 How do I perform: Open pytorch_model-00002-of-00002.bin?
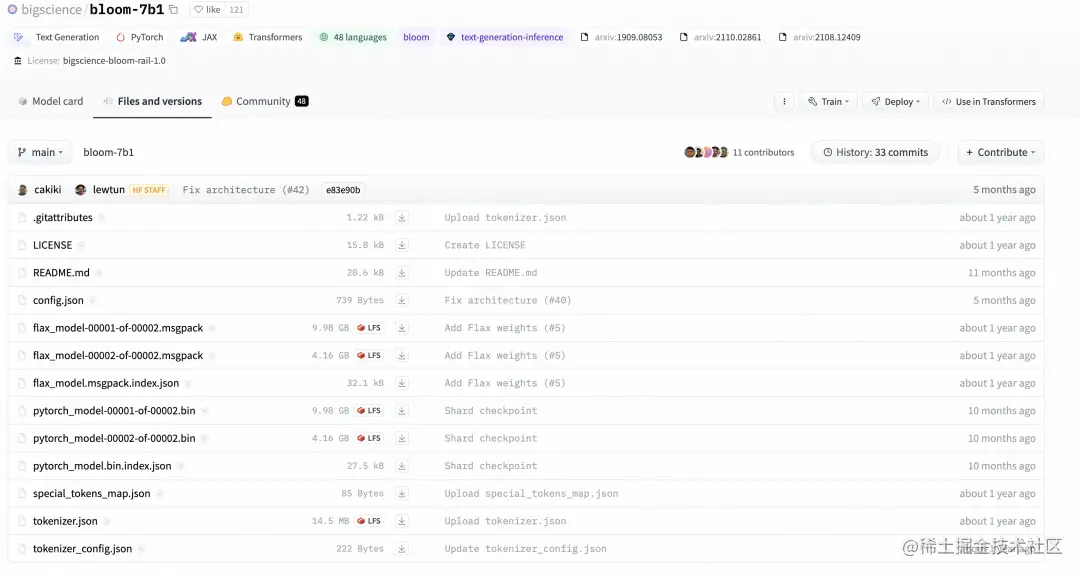pyautogui.click(x=114, y=438)
